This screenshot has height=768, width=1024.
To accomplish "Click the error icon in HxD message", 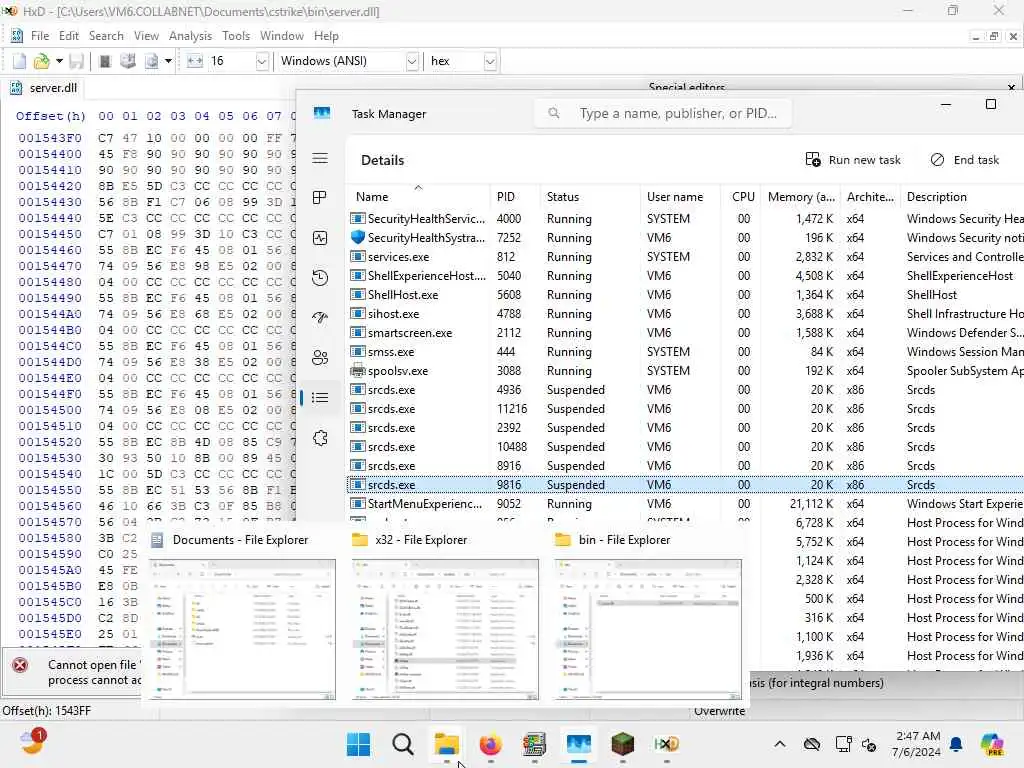I will pos(20,665).
